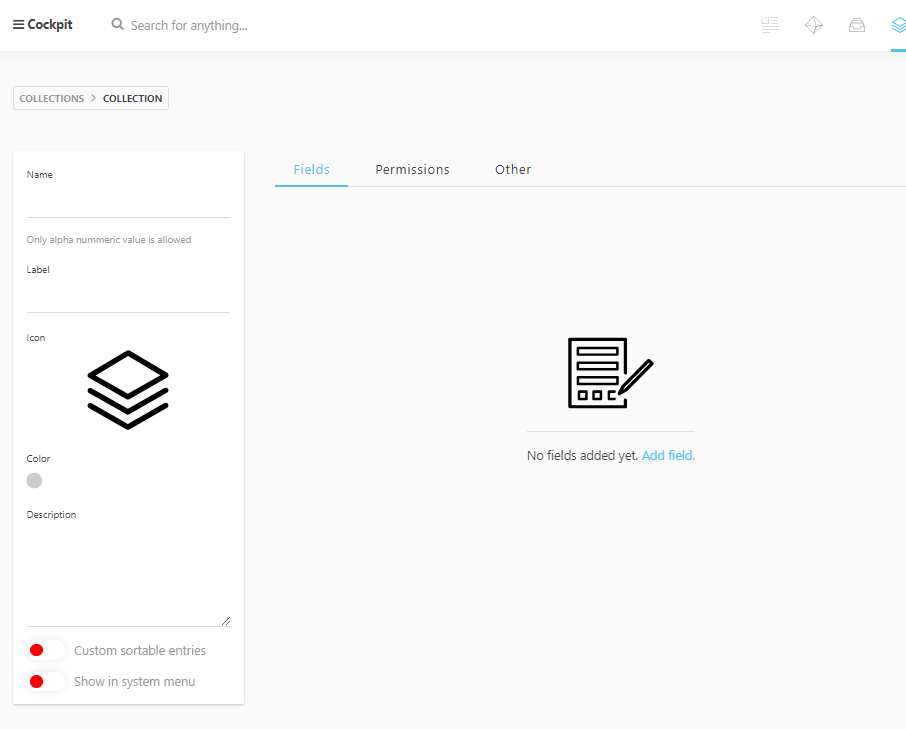Select the Fields tab
This screenshot has width=906, height=729.
(311, 170)
